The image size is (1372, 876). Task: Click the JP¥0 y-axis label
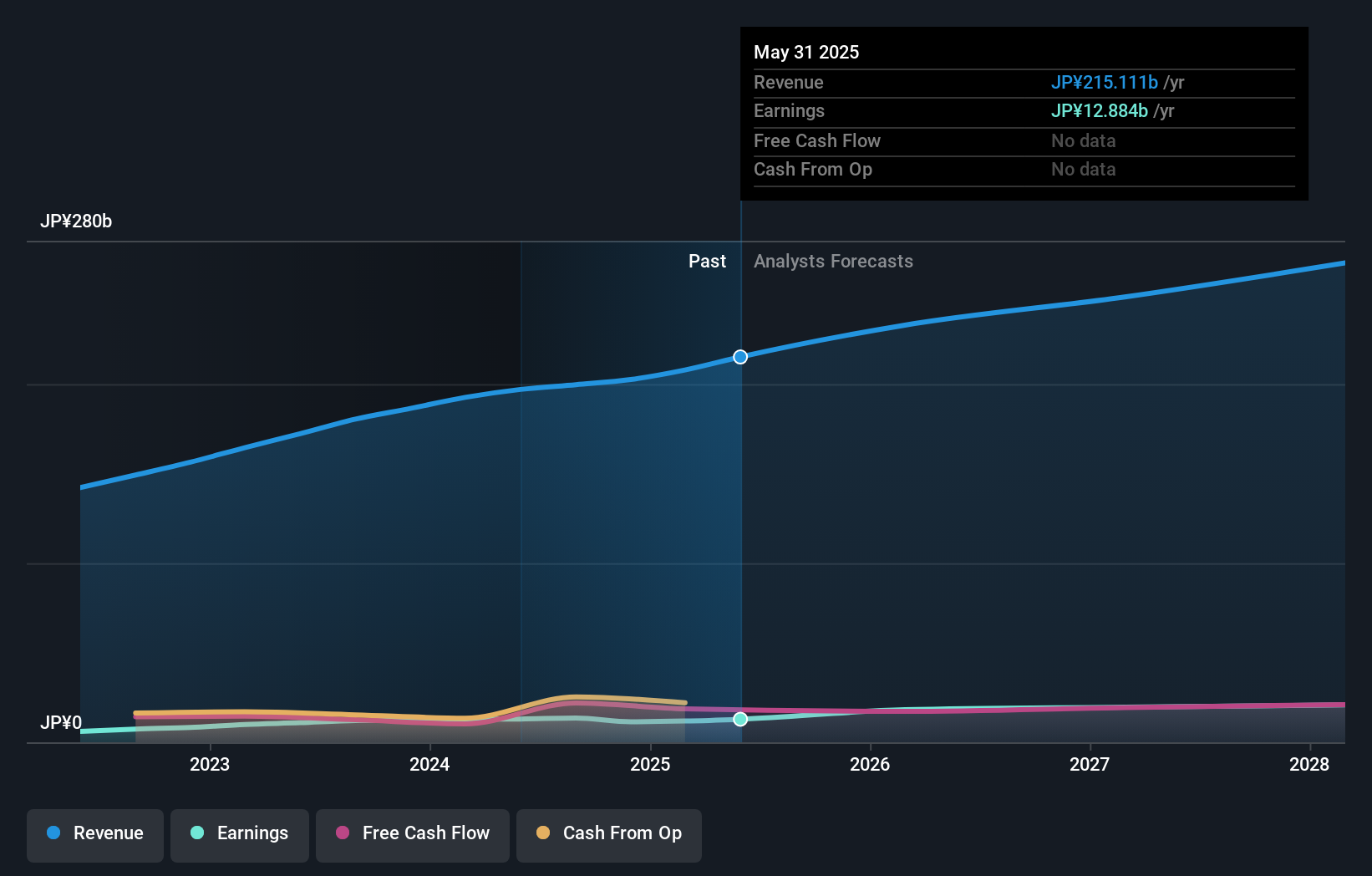tap(61, 722)
